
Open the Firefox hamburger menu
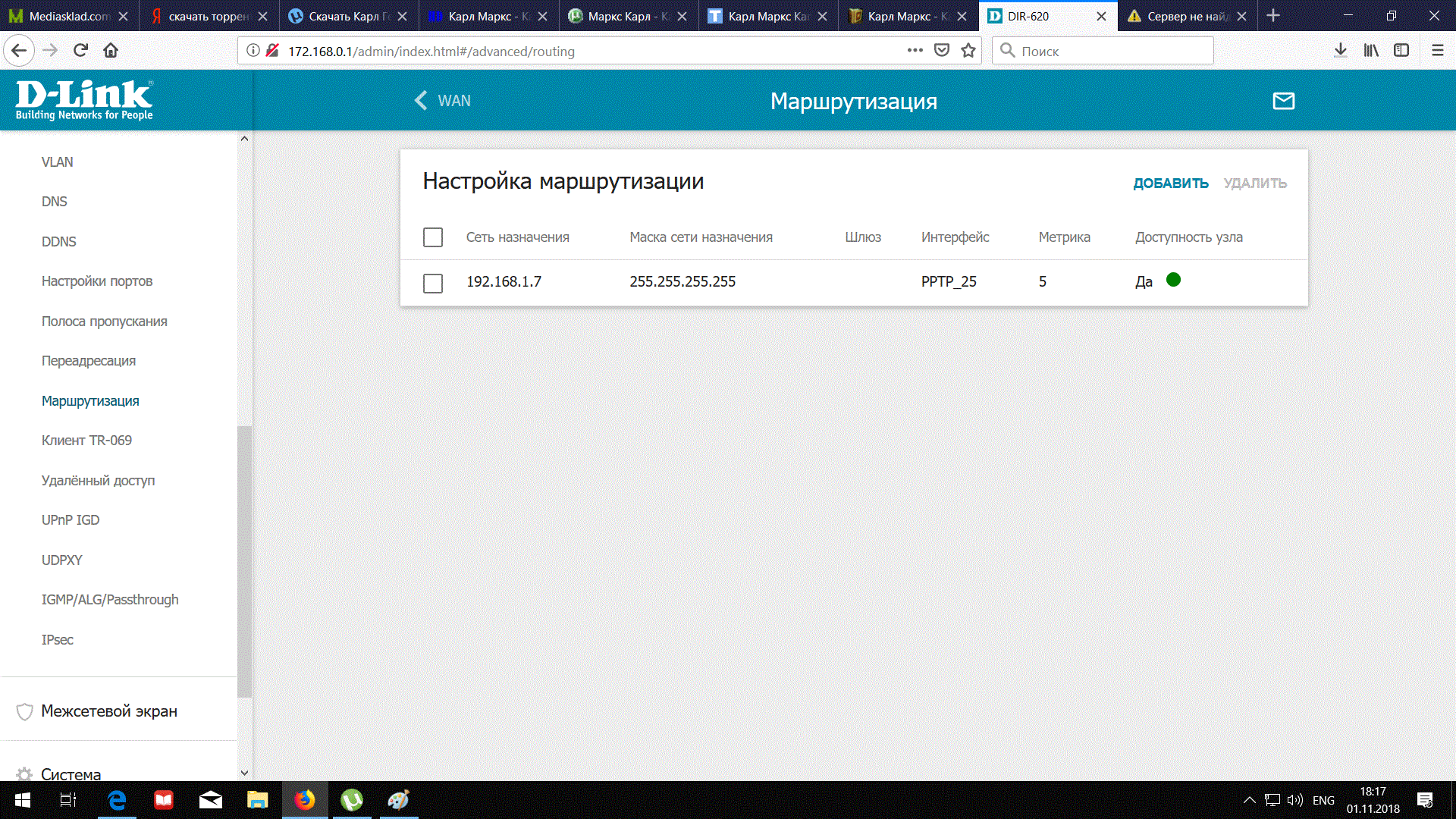pyautogui.click(x=1437, y=51)
